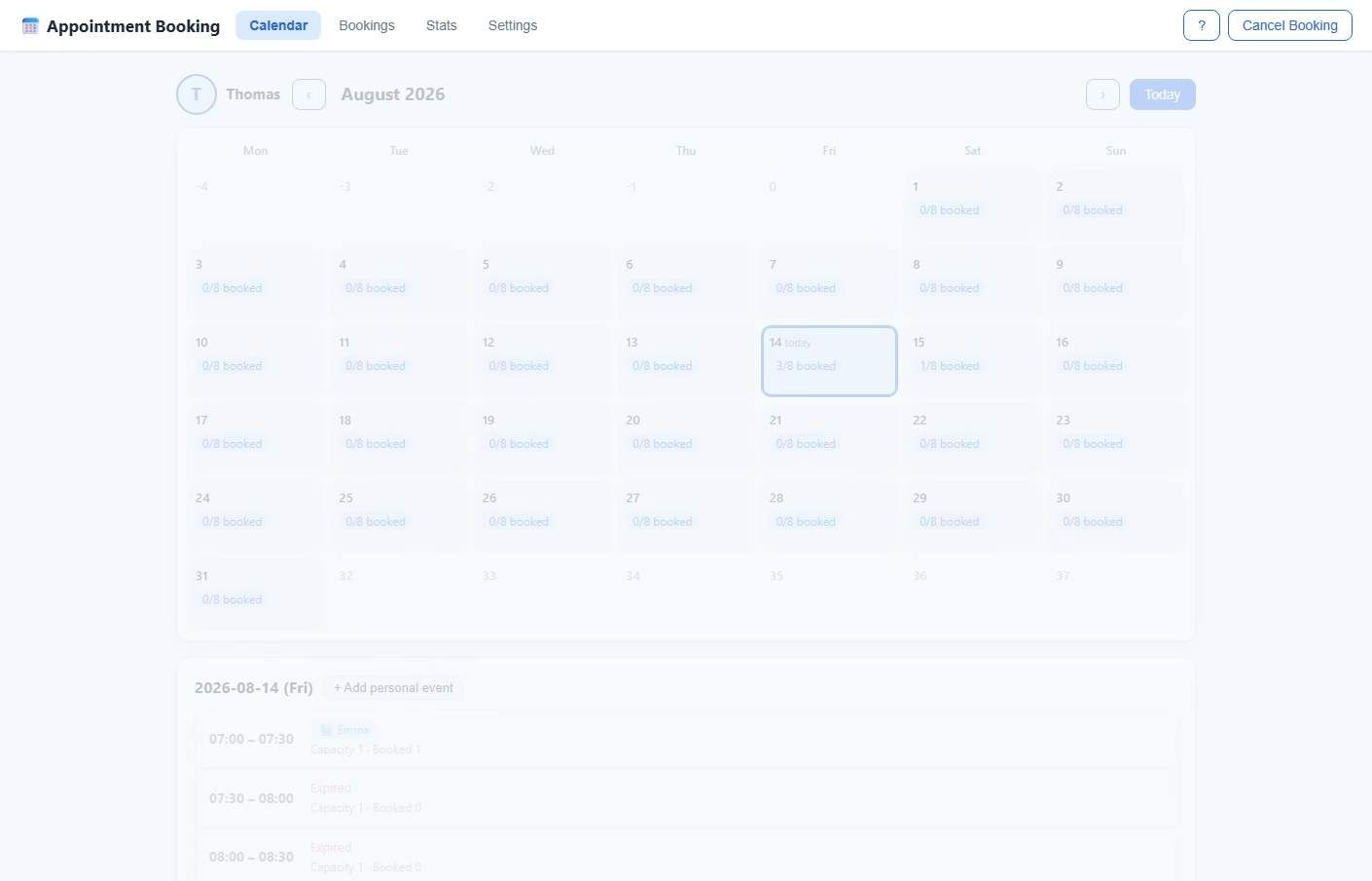
Task: Select August 3 calendar day
Action: (x=255, y=283)
